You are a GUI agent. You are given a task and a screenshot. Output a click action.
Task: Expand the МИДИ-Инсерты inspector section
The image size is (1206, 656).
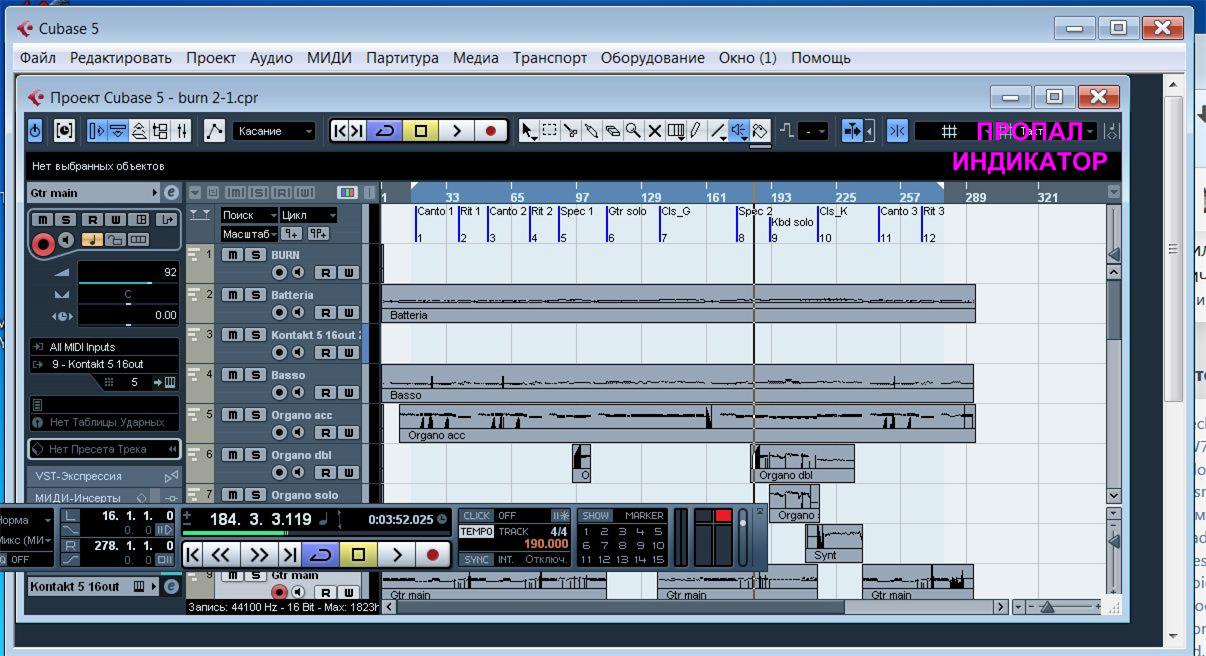click(105, 497)
